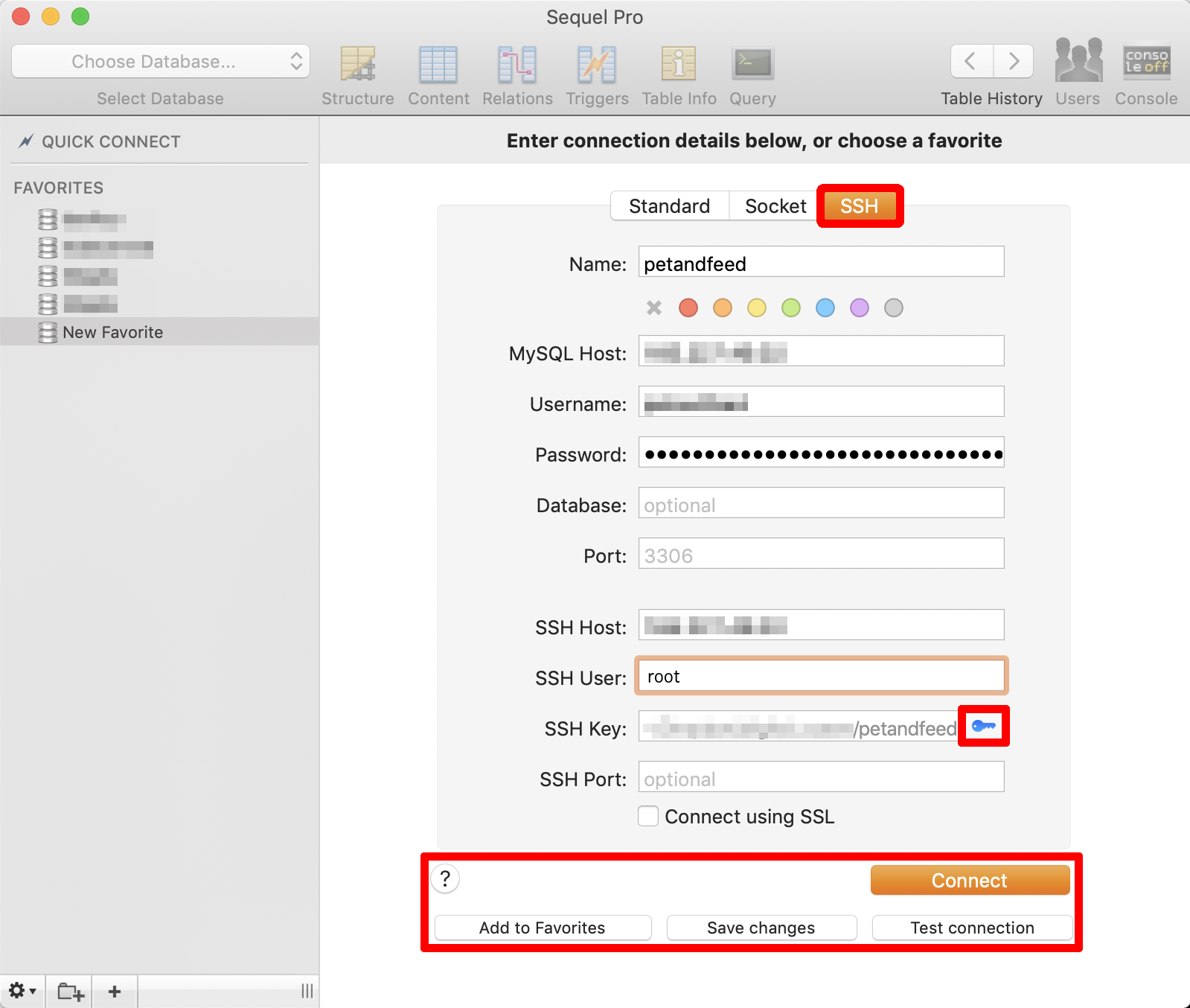Pick the green favorite color

click(x=791, y=307)
